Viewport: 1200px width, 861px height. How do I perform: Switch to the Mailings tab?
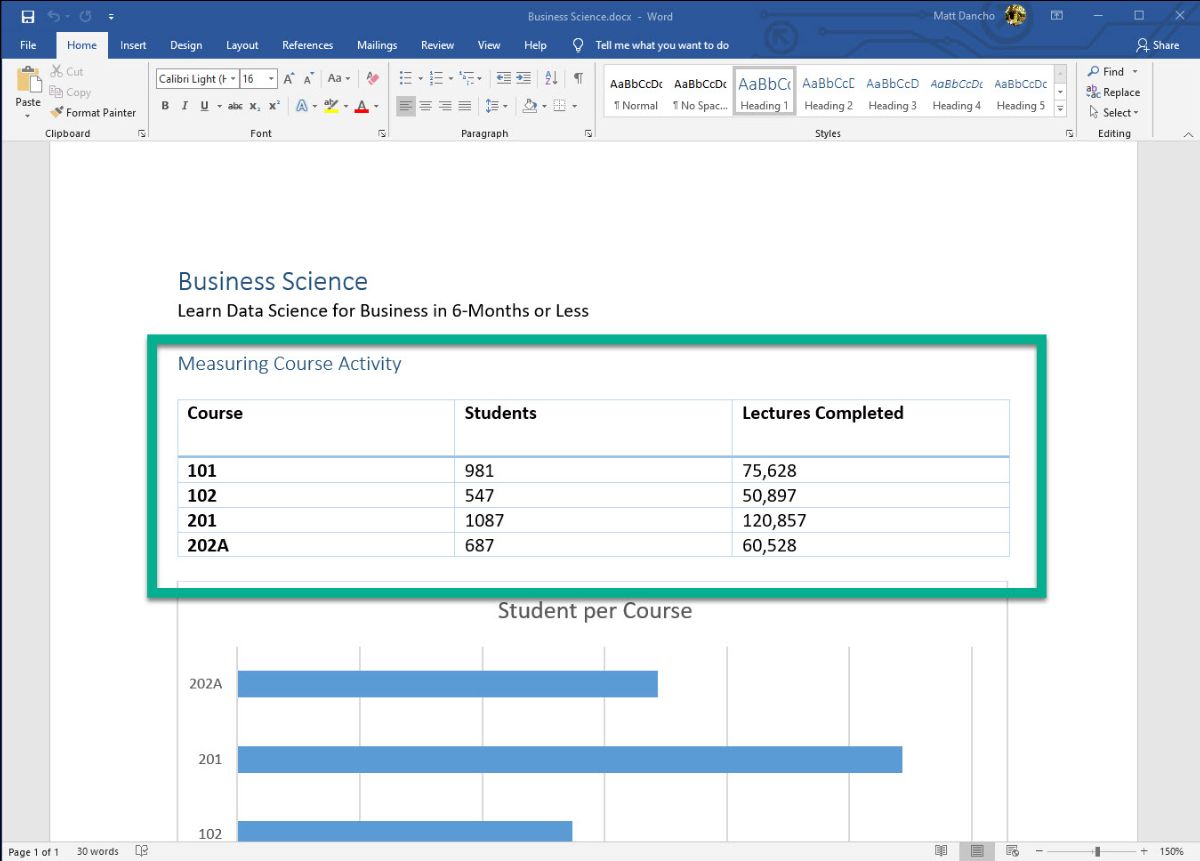coord(377,45)
